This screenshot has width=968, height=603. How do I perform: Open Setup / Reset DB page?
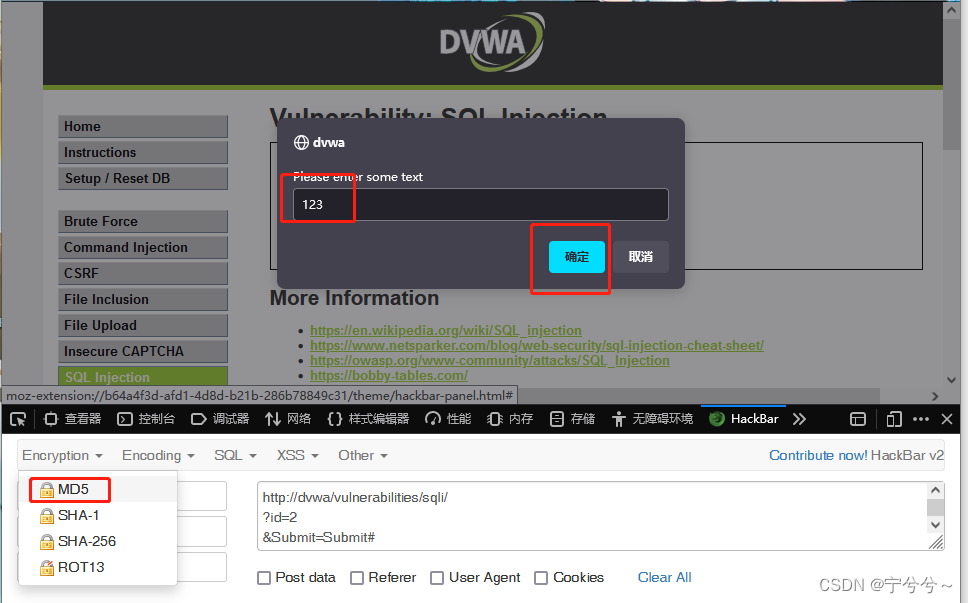point(143,178)
